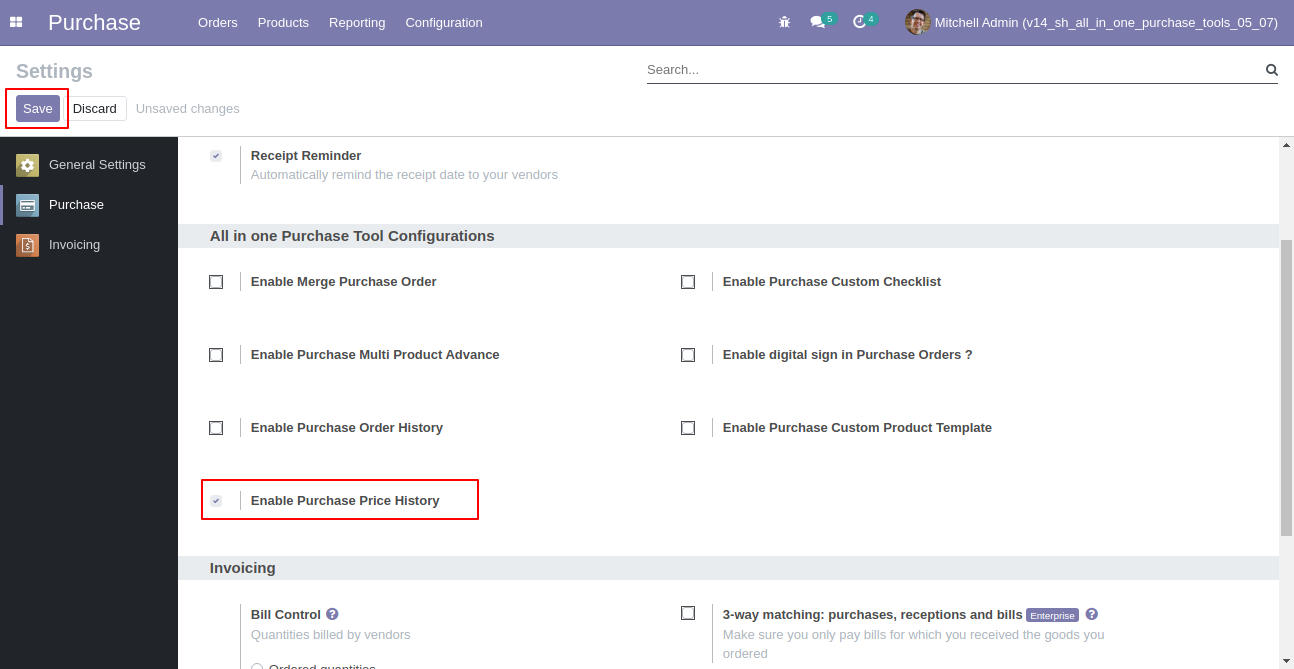Open the conversations chat icon

(817, 22)
